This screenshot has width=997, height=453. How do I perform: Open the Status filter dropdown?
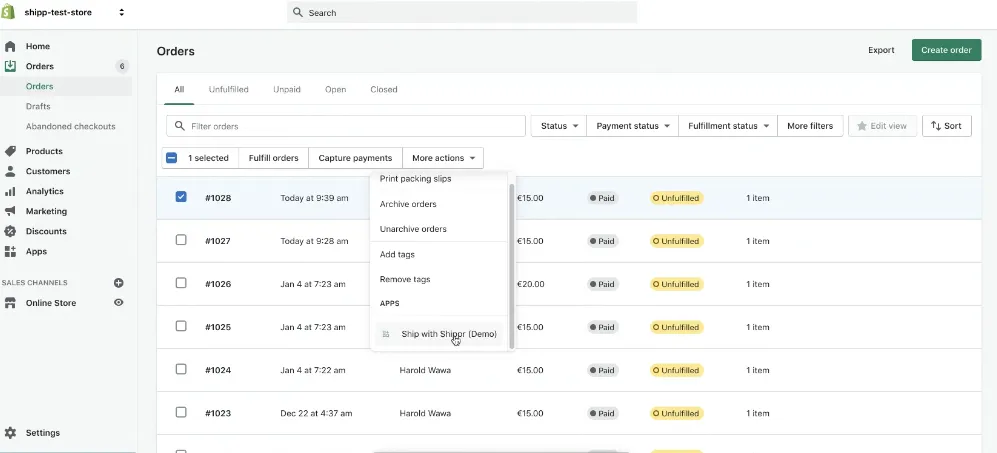(x=559, y=126)
